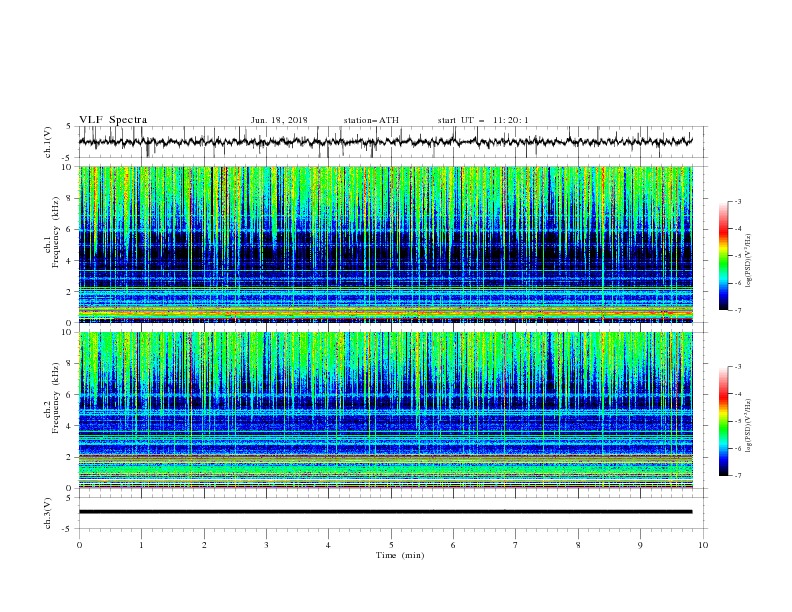This screenshot has height=612, width=792.
Task: Click the ch.1 voltage waveform trace panel
Action: click(392, 142)
